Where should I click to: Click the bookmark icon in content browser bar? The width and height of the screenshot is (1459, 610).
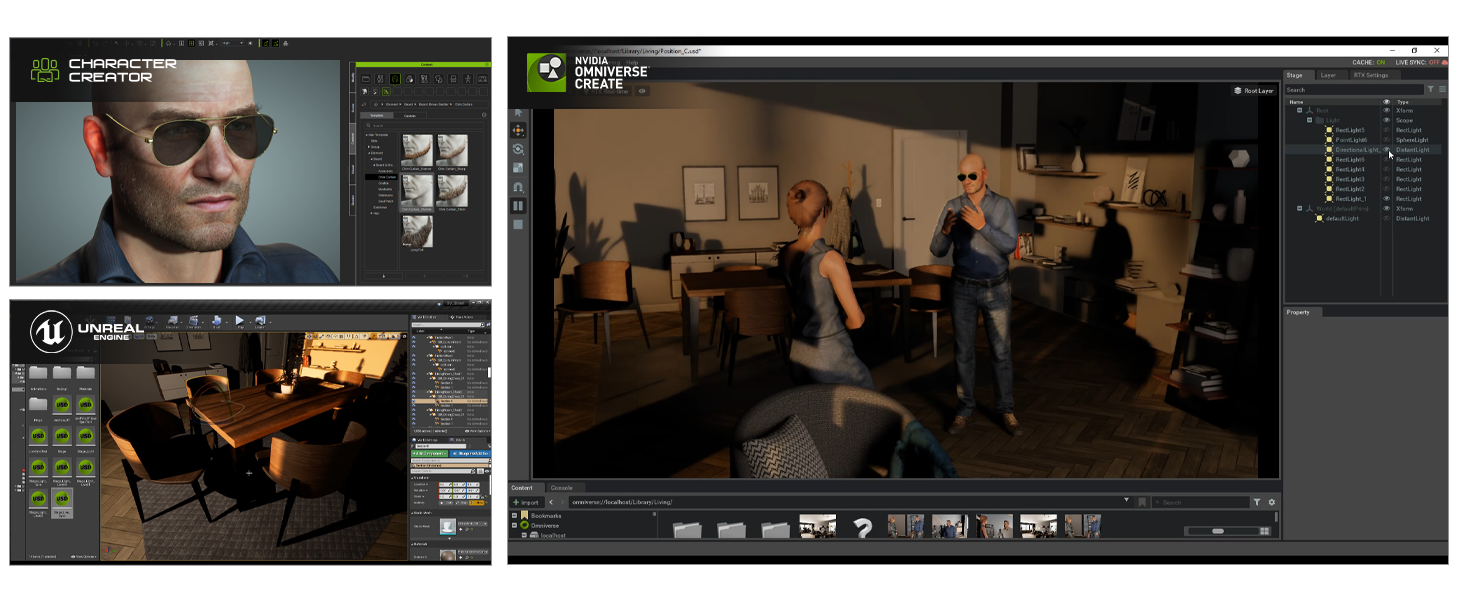pos(1142,502)
